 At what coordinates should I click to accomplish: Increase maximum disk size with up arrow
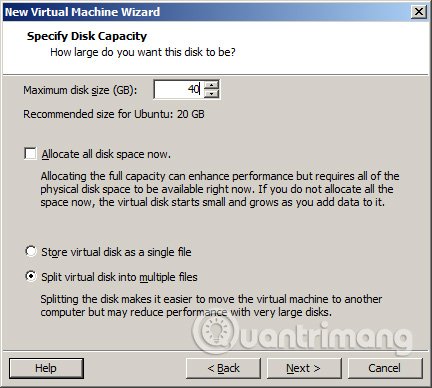pos(211,85)
